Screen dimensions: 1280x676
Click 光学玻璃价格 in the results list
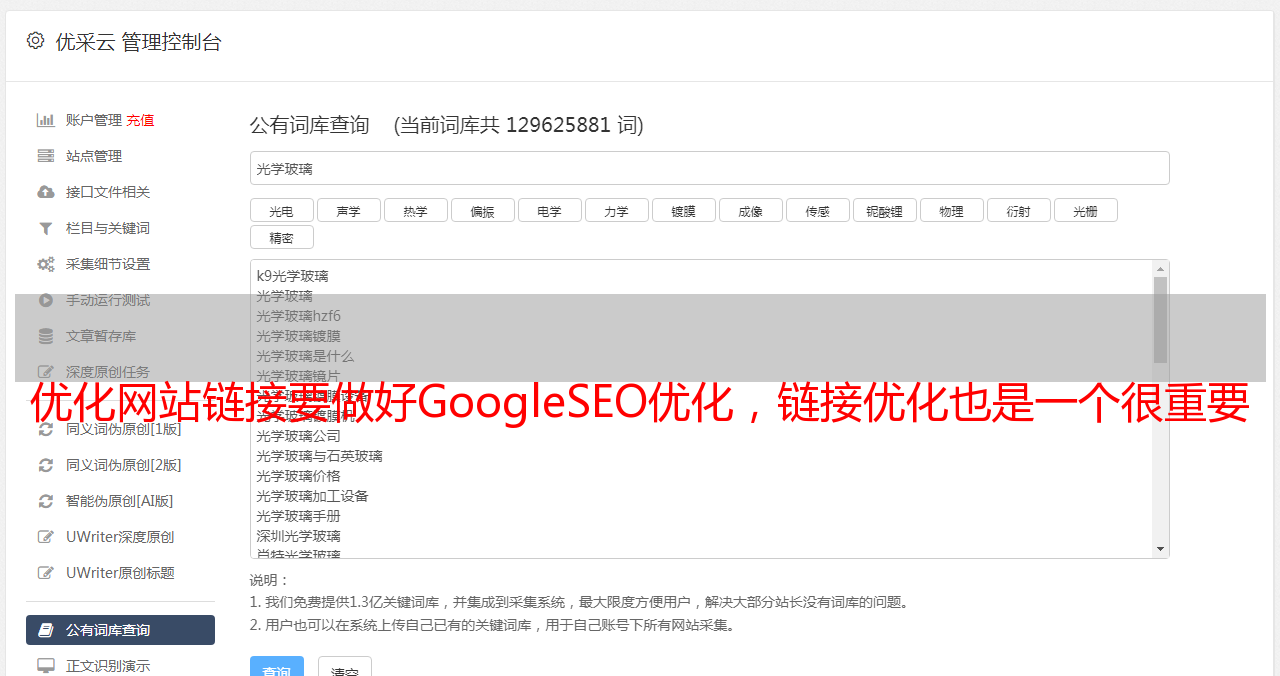point(298,476)
